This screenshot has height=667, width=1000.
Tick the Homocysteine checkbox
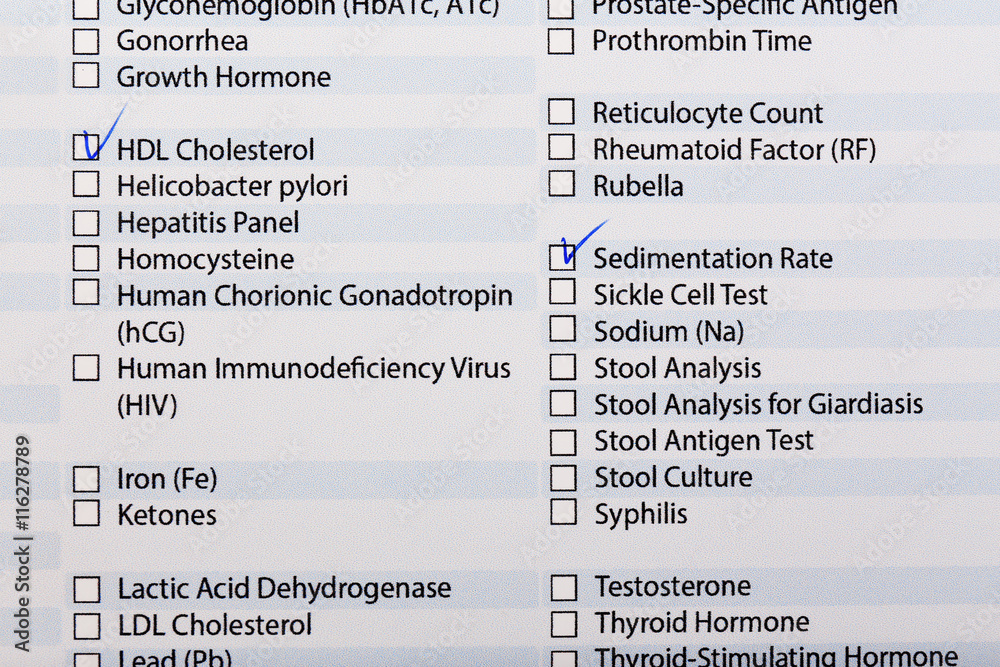pyautogui.click(x=86, y=258)
